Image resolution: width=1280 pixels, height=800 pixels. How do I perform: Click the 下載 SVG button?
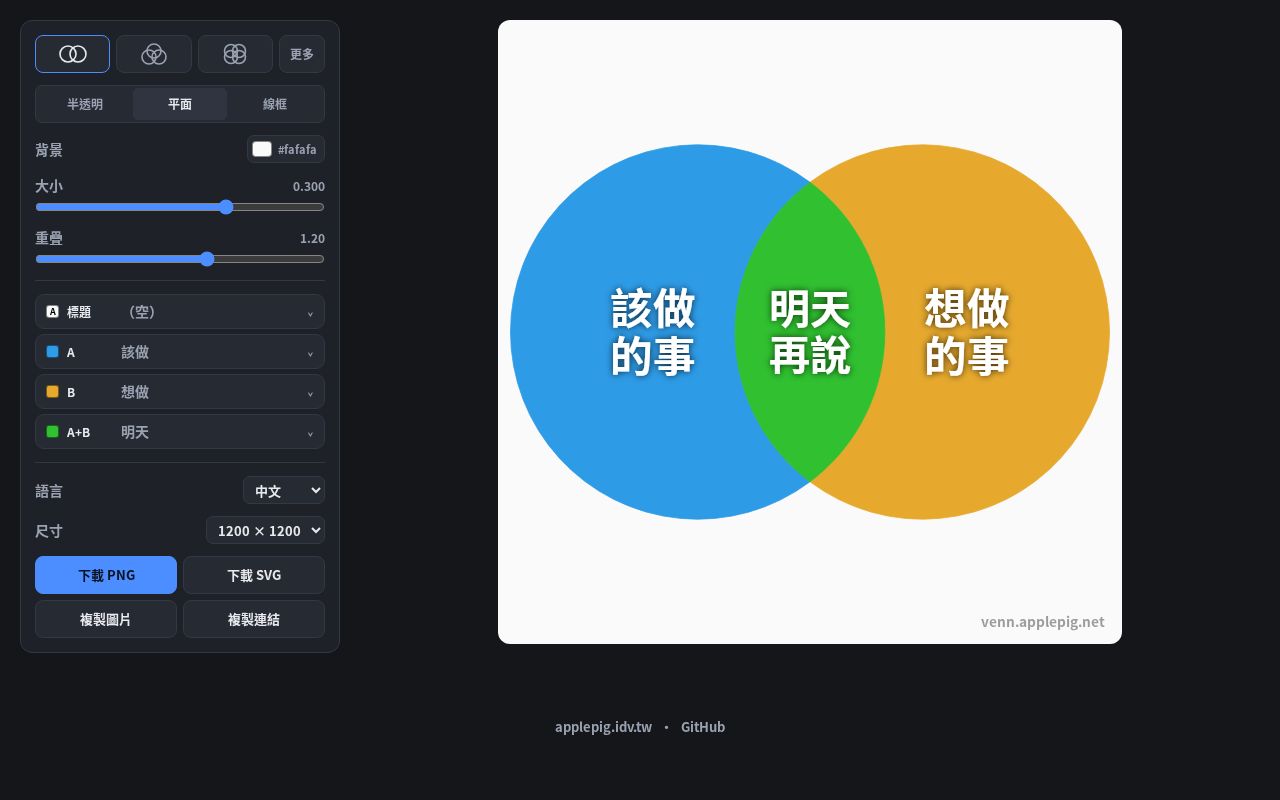[x=254, y=575]
